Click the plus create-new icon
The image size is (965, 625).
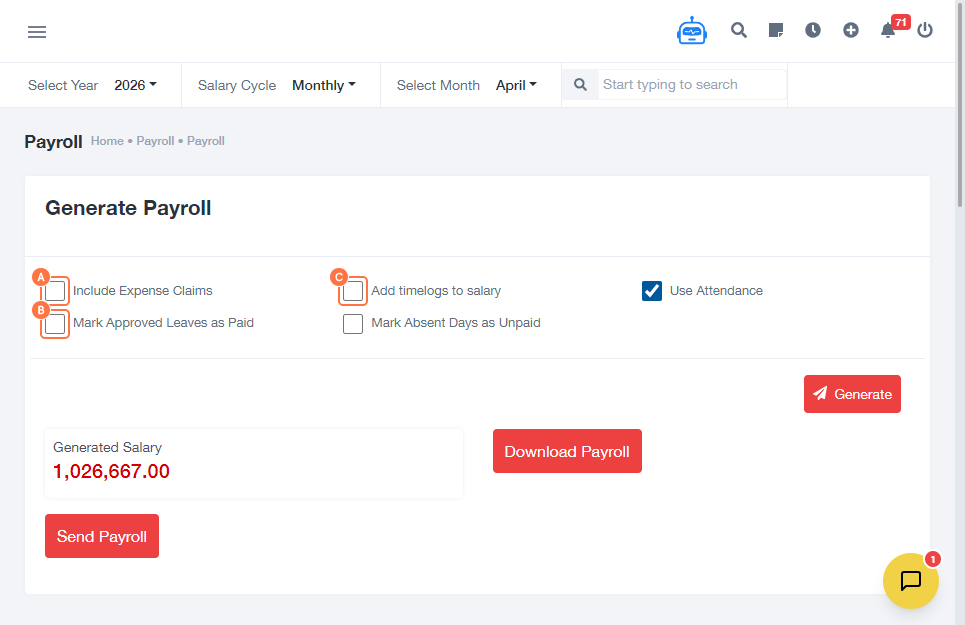coord(851,30)
